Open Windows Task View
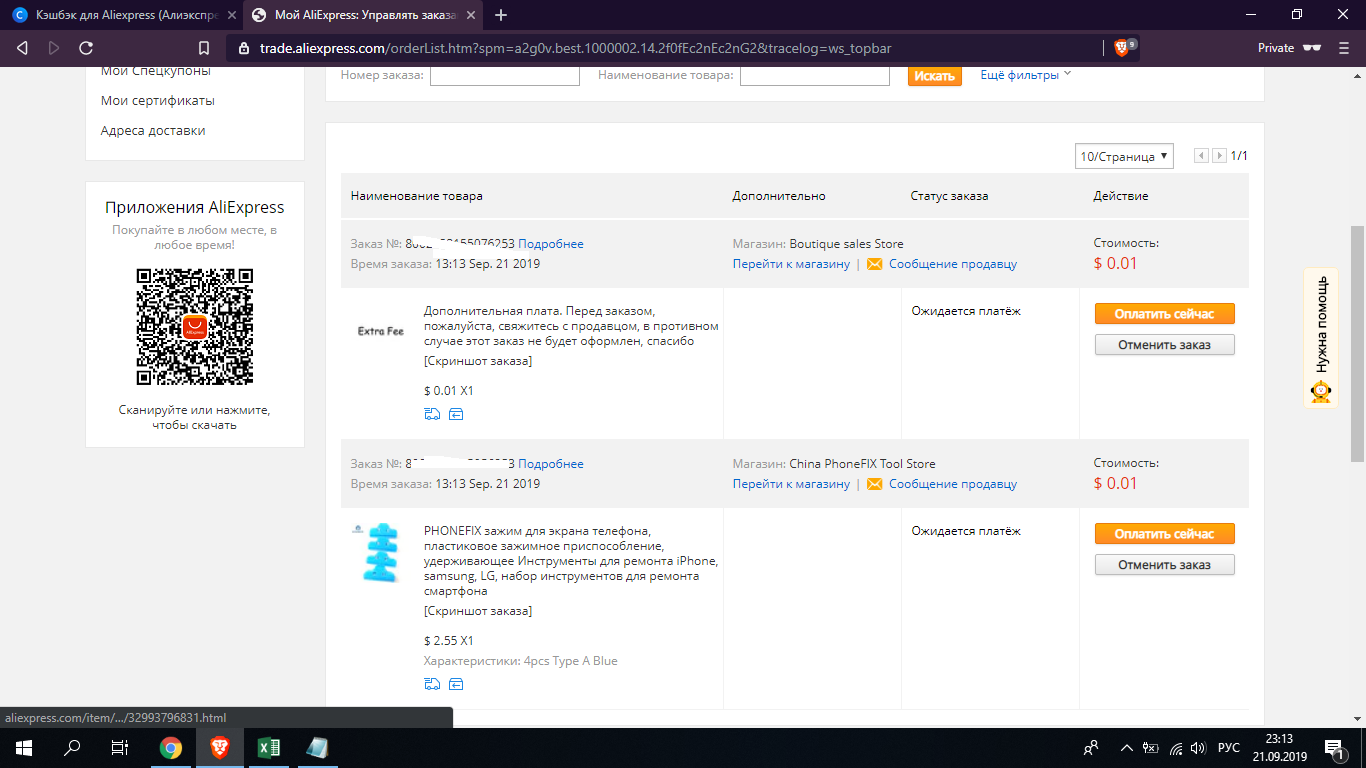The image size is (1366, 768). (x=120, y=748)
